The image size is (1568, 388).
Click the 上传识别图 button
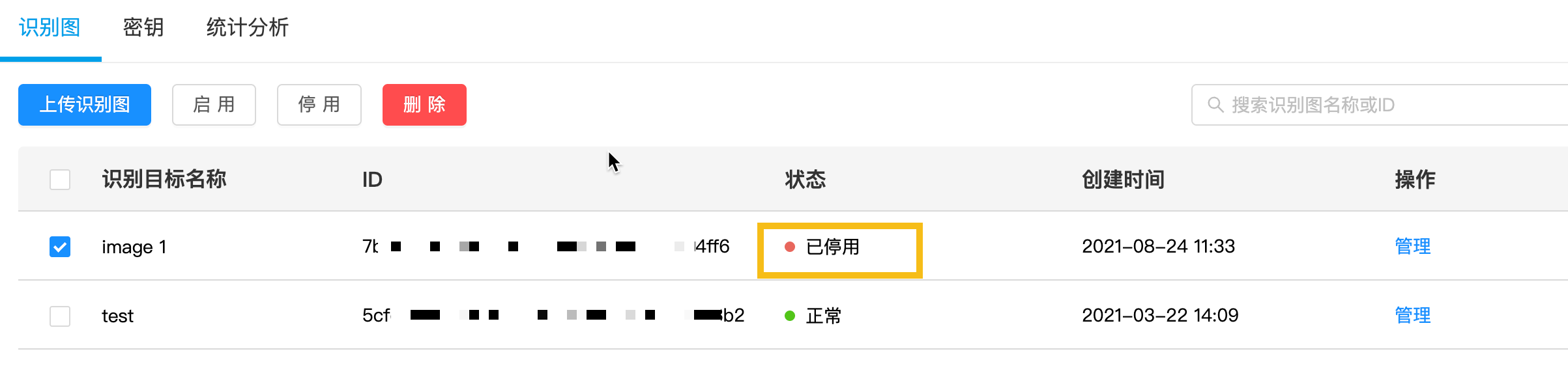coord(85,105)
